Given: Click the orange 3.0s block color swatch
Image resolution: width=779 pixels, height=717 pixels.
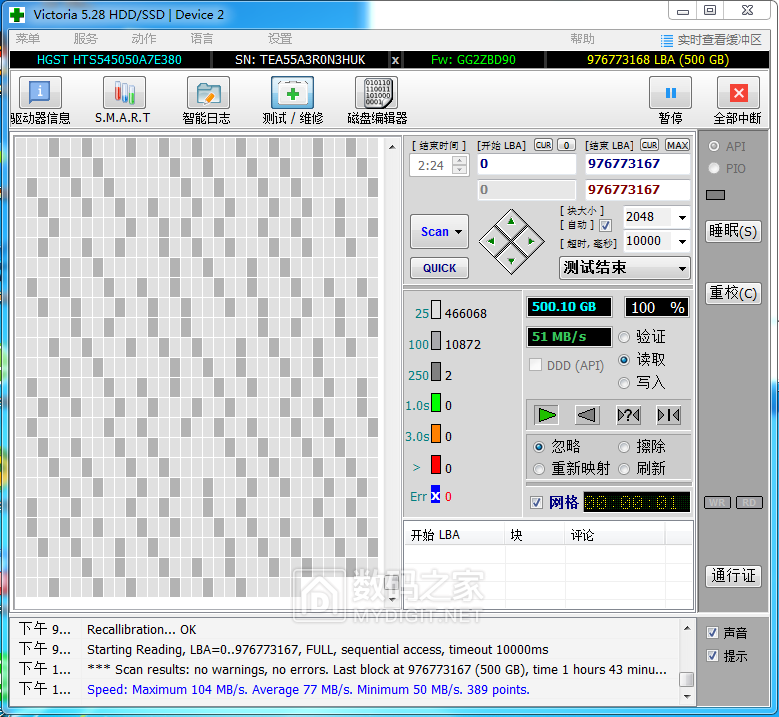Looking at the screenshot, I should (x=436, y=433).
